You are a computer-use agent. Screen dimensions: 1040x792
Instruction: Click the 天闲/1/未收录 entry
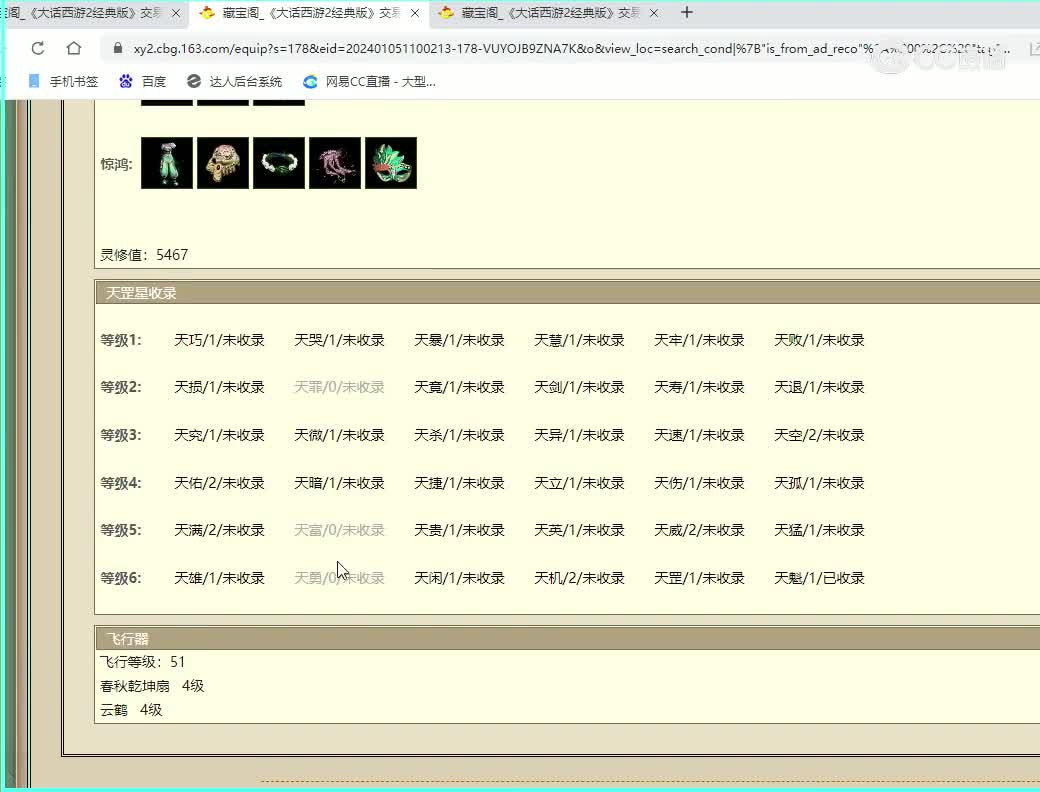459,578
